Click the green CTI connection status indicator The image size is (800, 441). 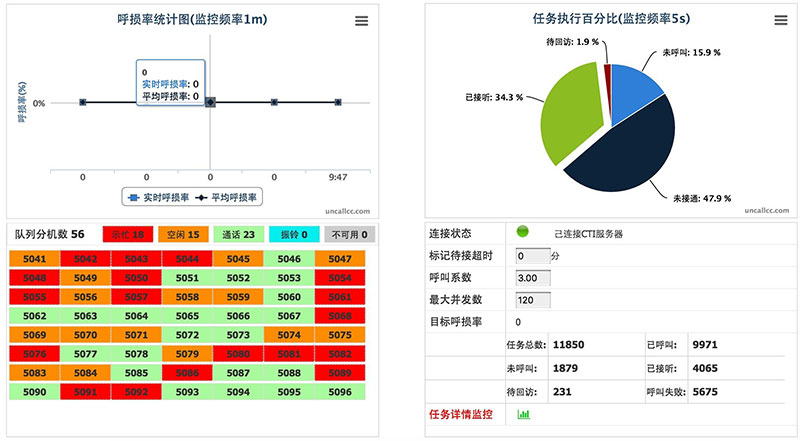tap(522, 233)
